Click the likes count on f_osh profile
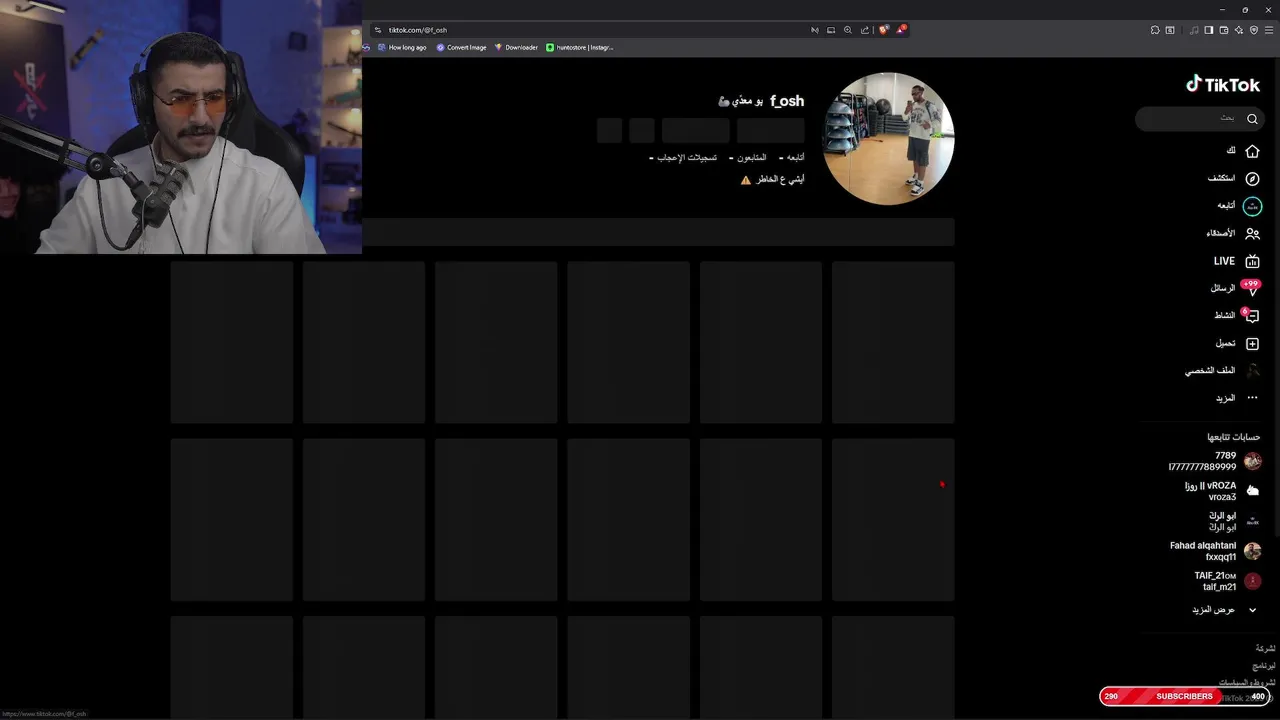The height and width of the screenshot is (720, 1280). [683, 158]
